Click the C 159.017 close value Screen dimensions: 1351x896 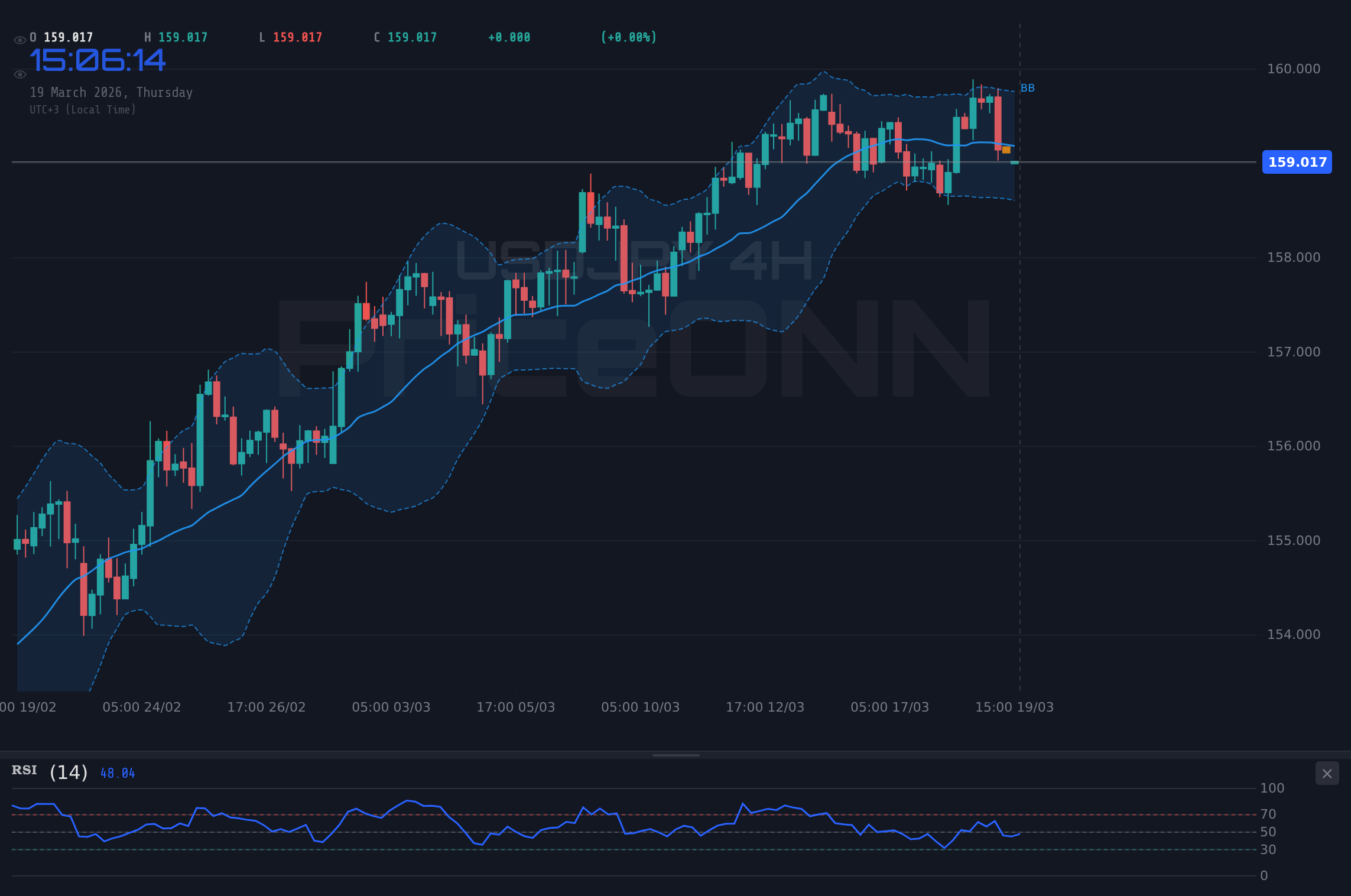pyautogui.click(x=404, y=36)
